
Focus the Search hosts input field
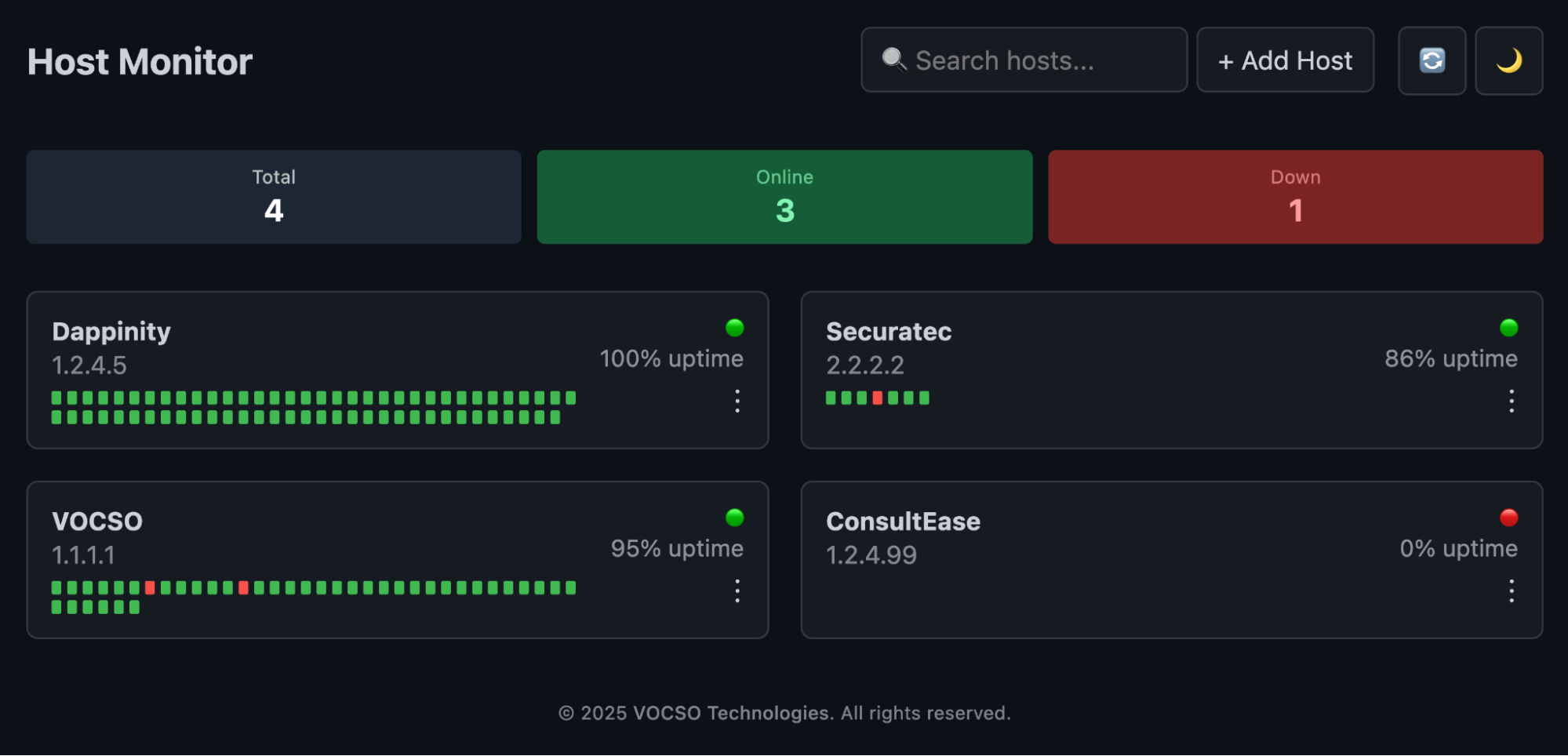click(x=1024, y=60)
